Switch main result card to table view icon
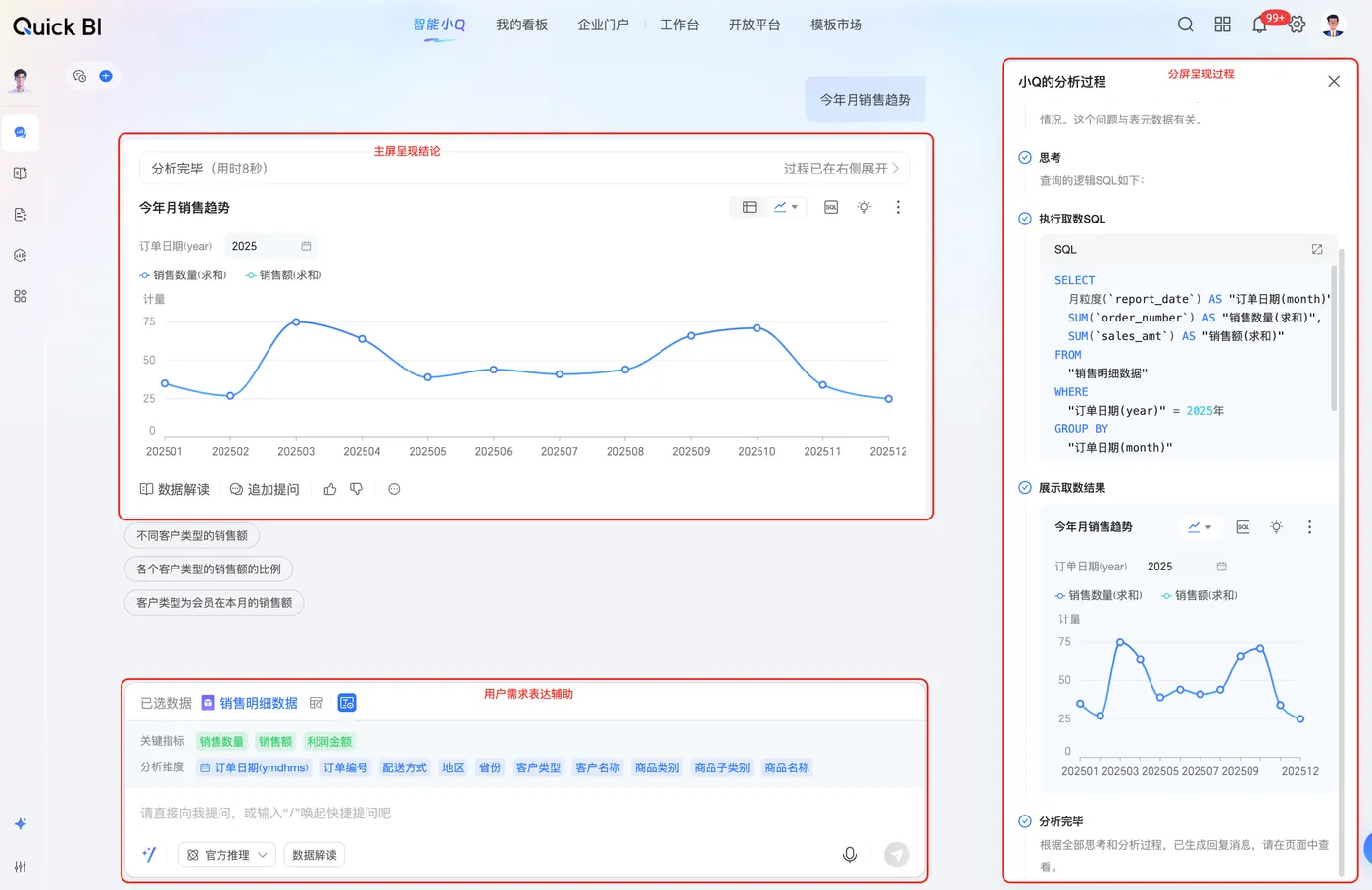 coord(750,207)
